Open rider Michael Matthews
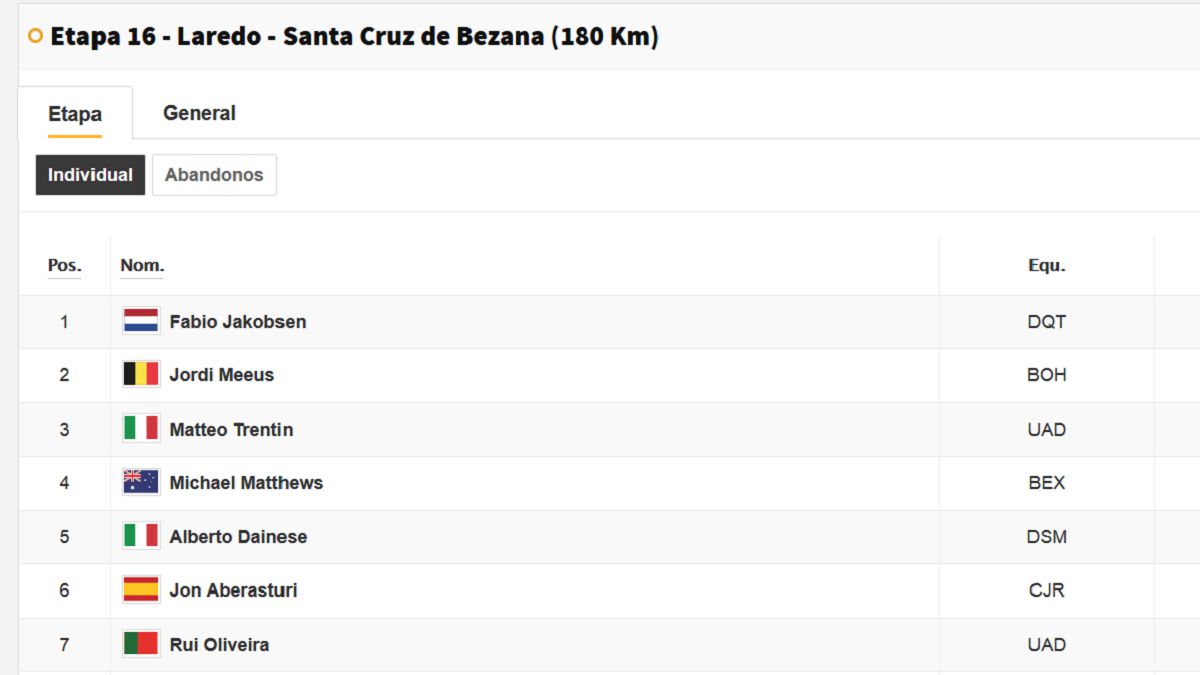This screenshot has height=675, width=1200. pos(246,483)
